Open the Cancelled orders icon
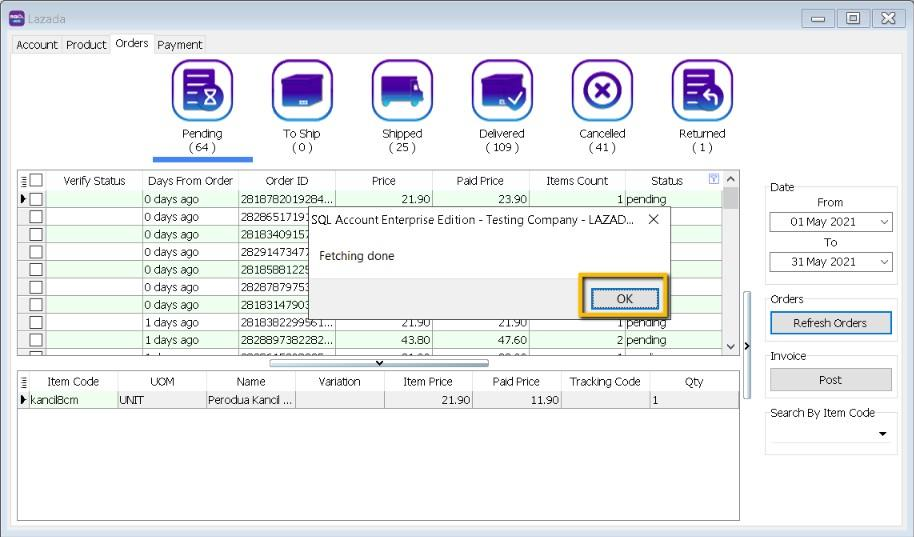Image resolution: width=914 pixels, height=537 pixels. tap(602, 91)
